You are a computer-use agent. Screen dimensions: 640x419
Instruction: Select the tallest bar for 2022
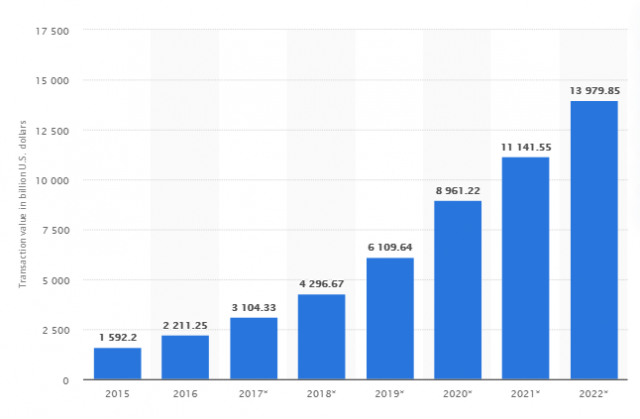[594, 240]
